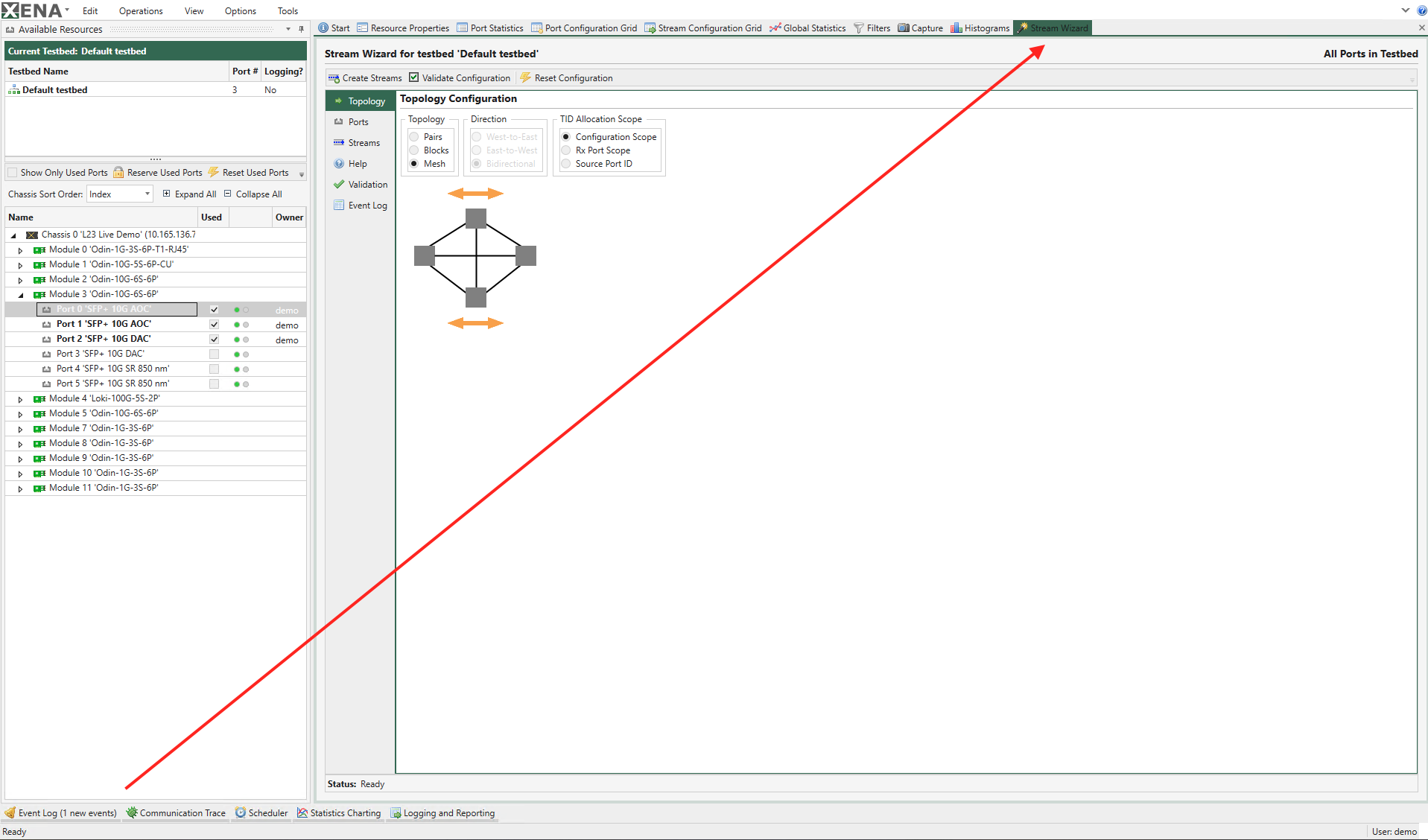Image resolution: width=1428 pixels, height=840 pixels.
Task: Click the Name column header in resource tree
Action: pyautogui.click(x=101, y=217)
